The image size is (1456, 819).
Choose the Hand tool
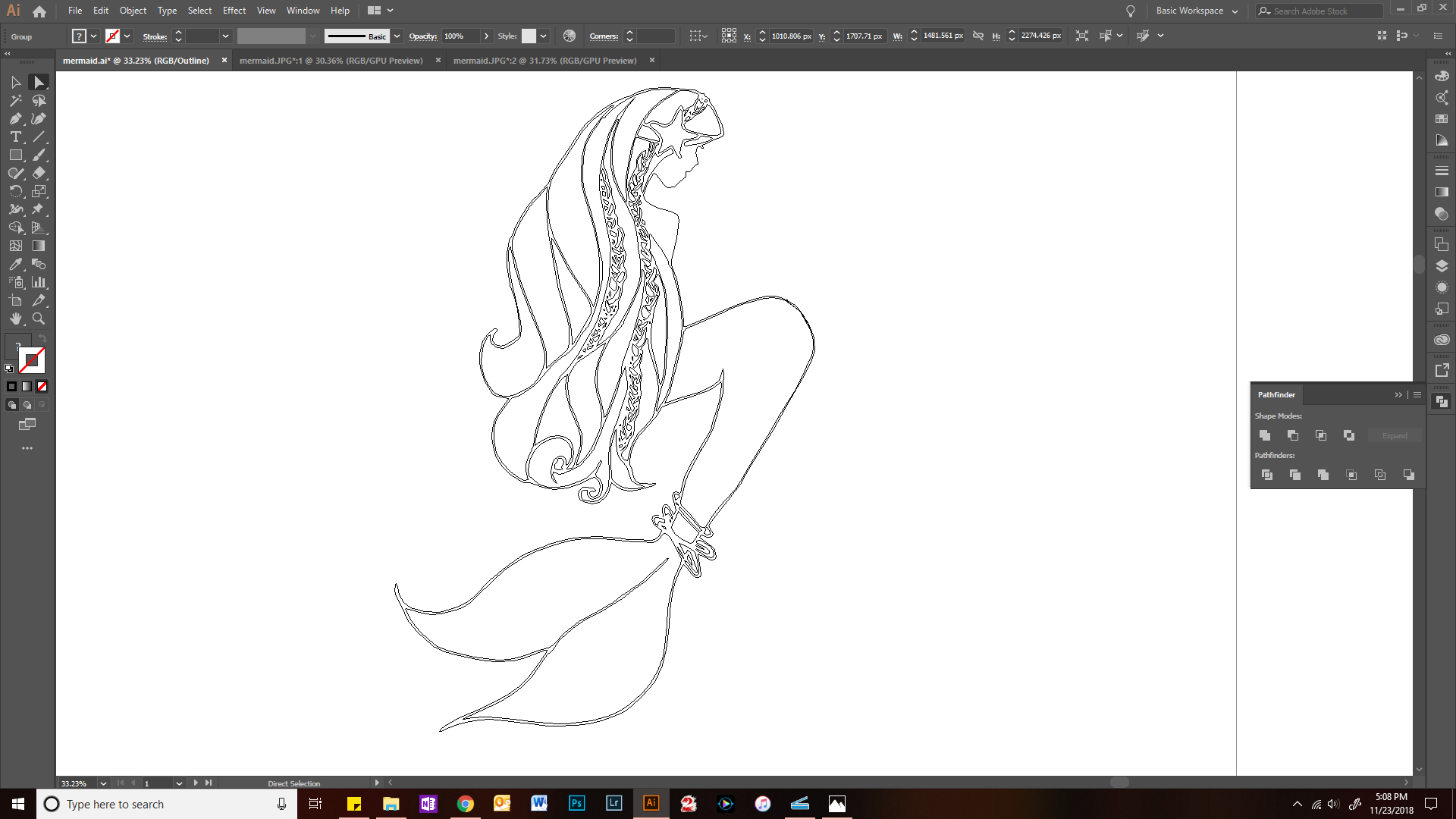click(15, 318)
